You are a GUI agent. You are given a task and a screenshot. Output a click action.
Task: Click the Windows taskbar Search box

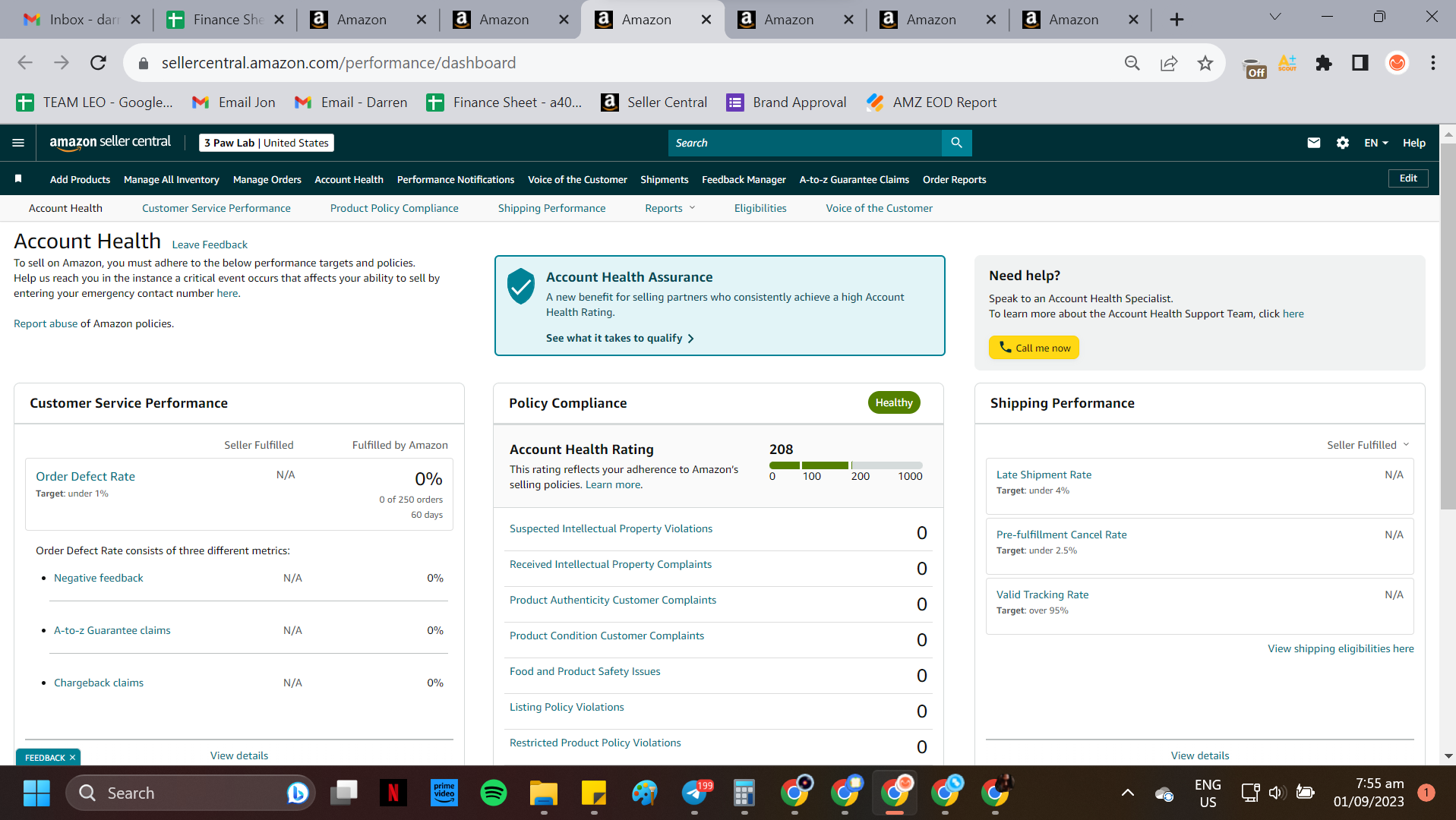click(x=190, y=793)
